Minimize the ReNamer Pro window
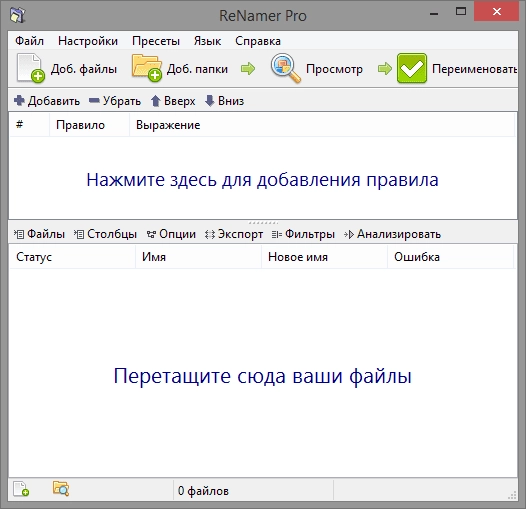Viewport: 526px width, 509px height. (434, 13)
